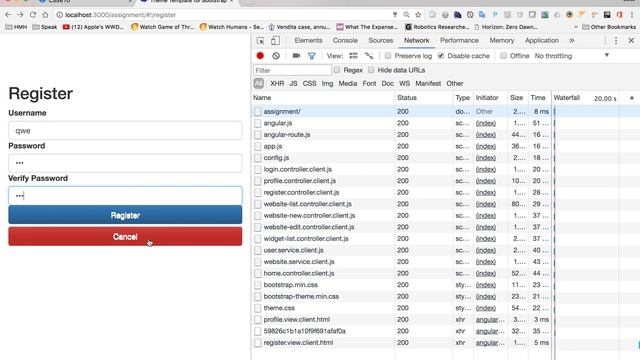Click the network Filter text box
This screenshot has width=640, height=360.
(x=292, y=70)
